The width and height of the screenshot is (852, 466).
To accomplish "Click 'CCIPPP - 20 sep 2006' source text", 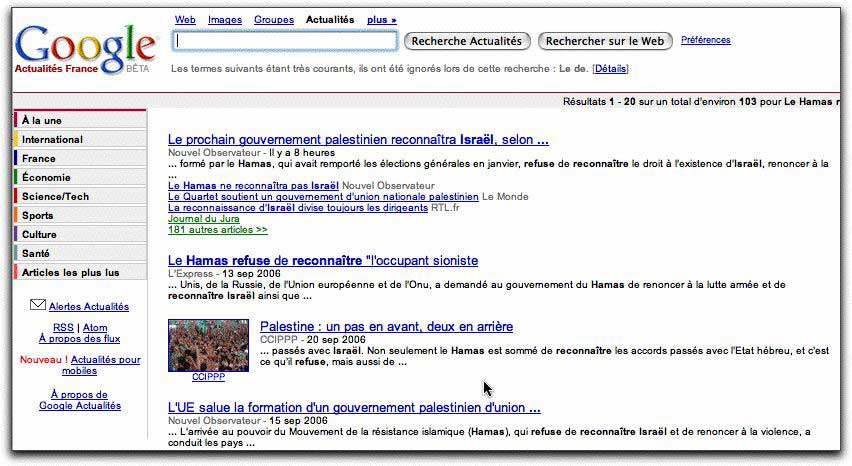I will 313,339.
